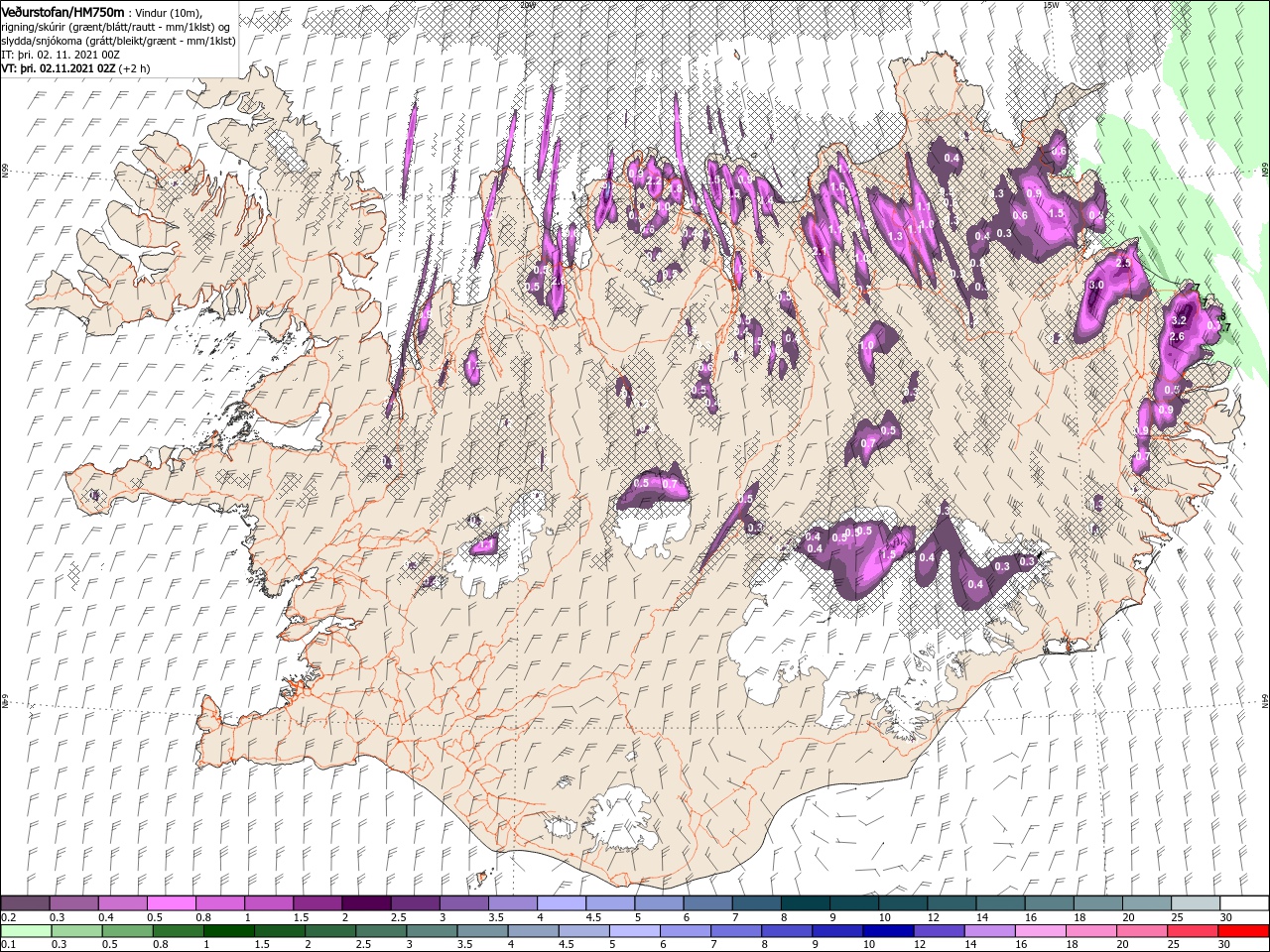Select the pale lavender snow swatch between 4 and 4.5
Image resolution: width=1270 pixels, height=952 pixels.
click(x=562, y=903)
